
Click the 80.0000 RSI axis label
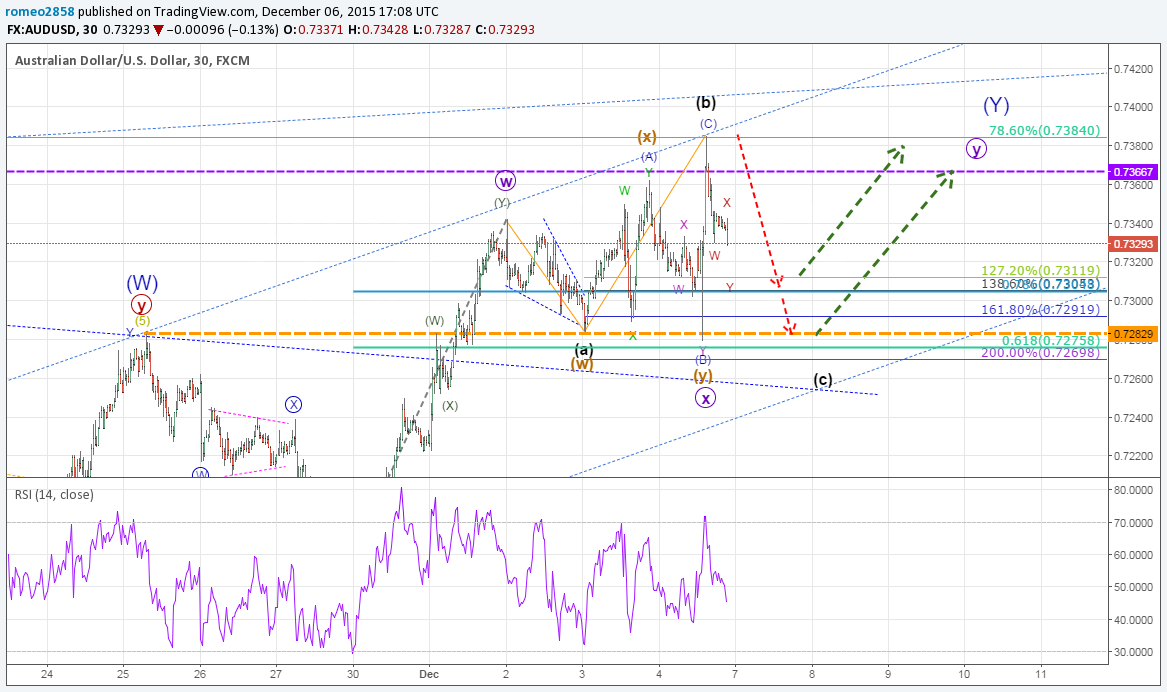tap(1134, 490)
